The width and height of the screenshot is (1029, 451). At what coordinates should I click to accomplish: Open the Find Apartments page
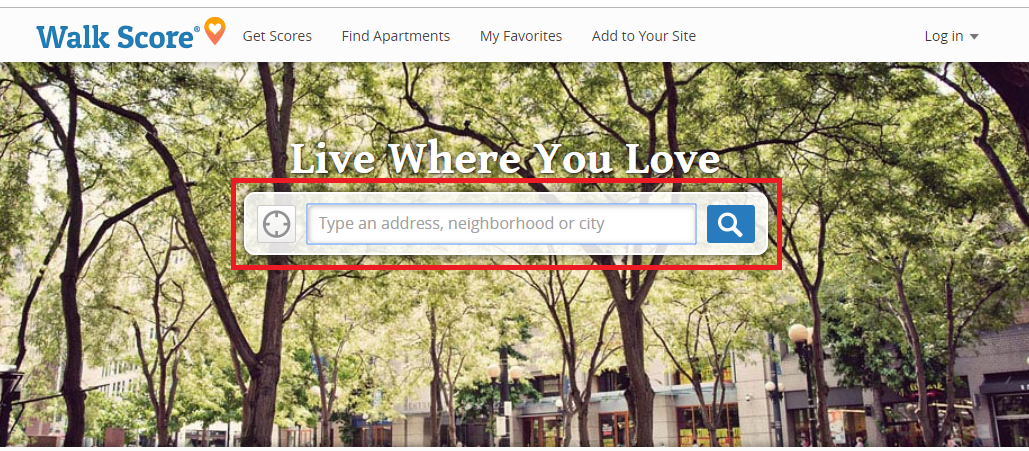(x=396, y=36)
